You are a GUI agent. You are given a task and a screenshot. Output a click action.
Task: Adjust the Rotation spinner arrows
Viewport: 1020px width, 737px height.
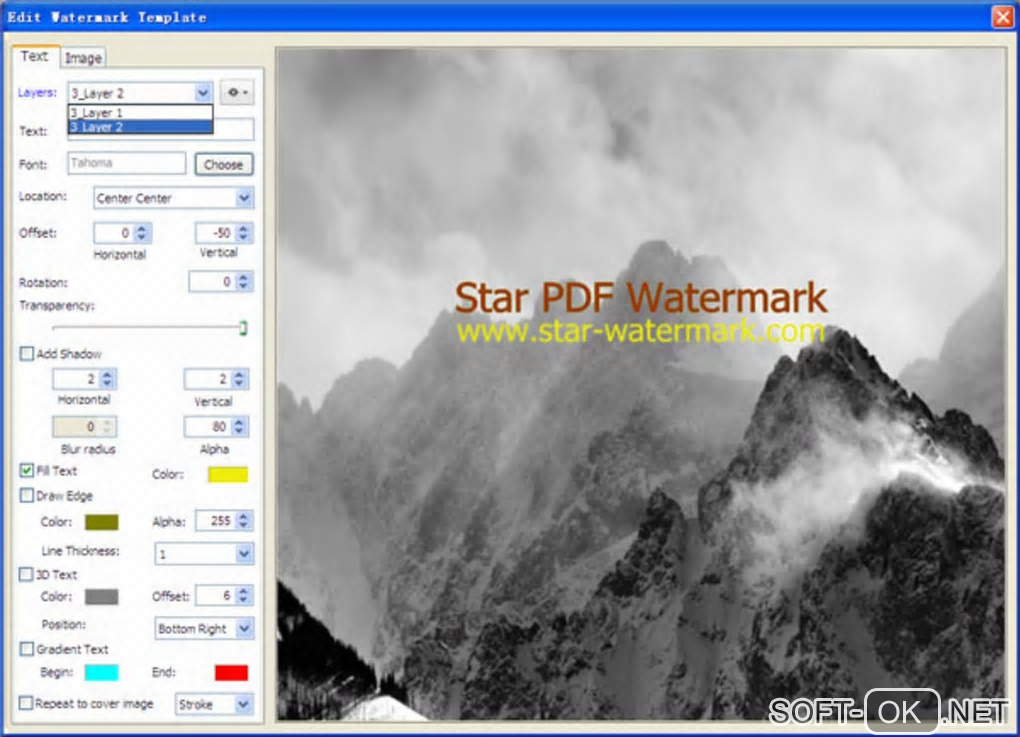pyautogui.click(x=243, y=282)
